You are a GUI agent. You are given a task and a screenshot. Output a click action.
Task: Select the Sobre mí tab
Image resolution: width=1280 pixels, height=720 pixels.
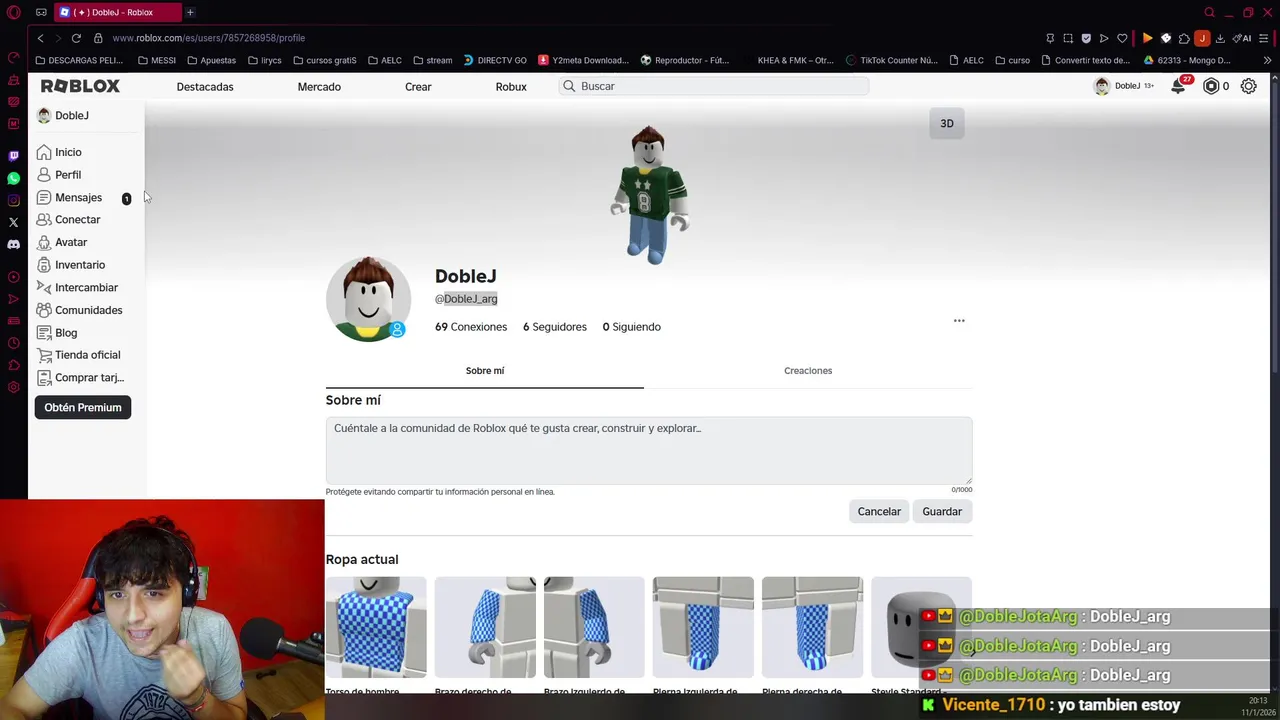pos(485,371)
